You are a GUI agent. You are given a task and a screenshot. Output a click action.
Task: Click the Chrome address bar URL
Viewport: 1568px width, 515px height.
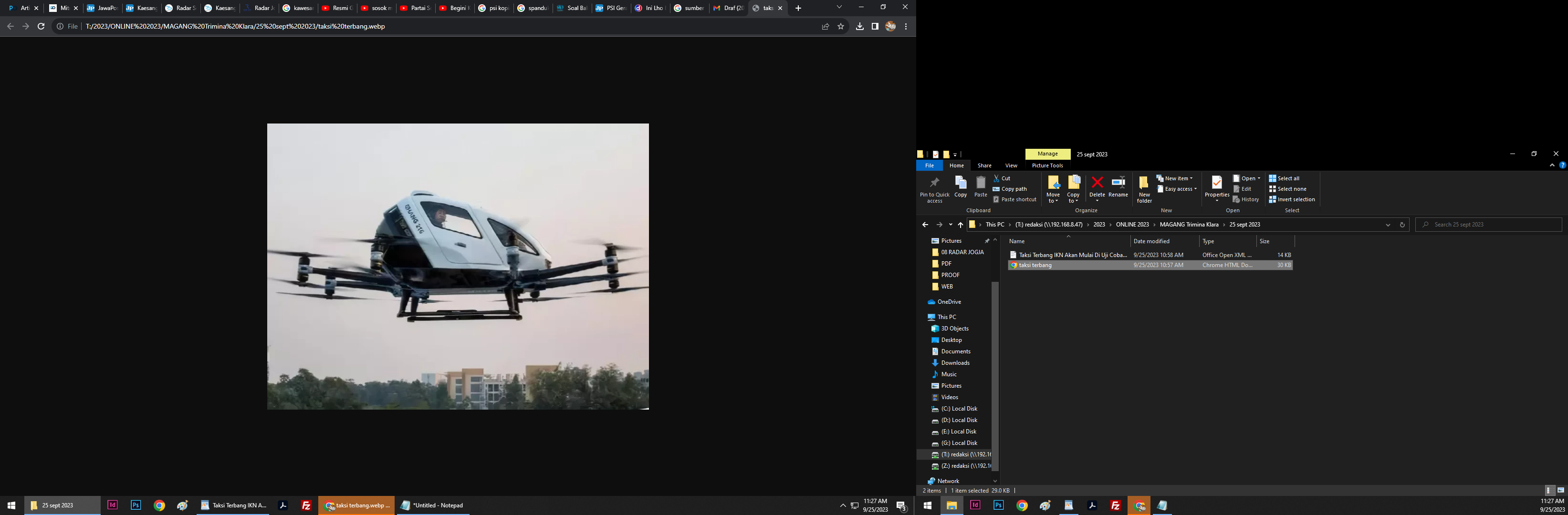tap(235, 26)
